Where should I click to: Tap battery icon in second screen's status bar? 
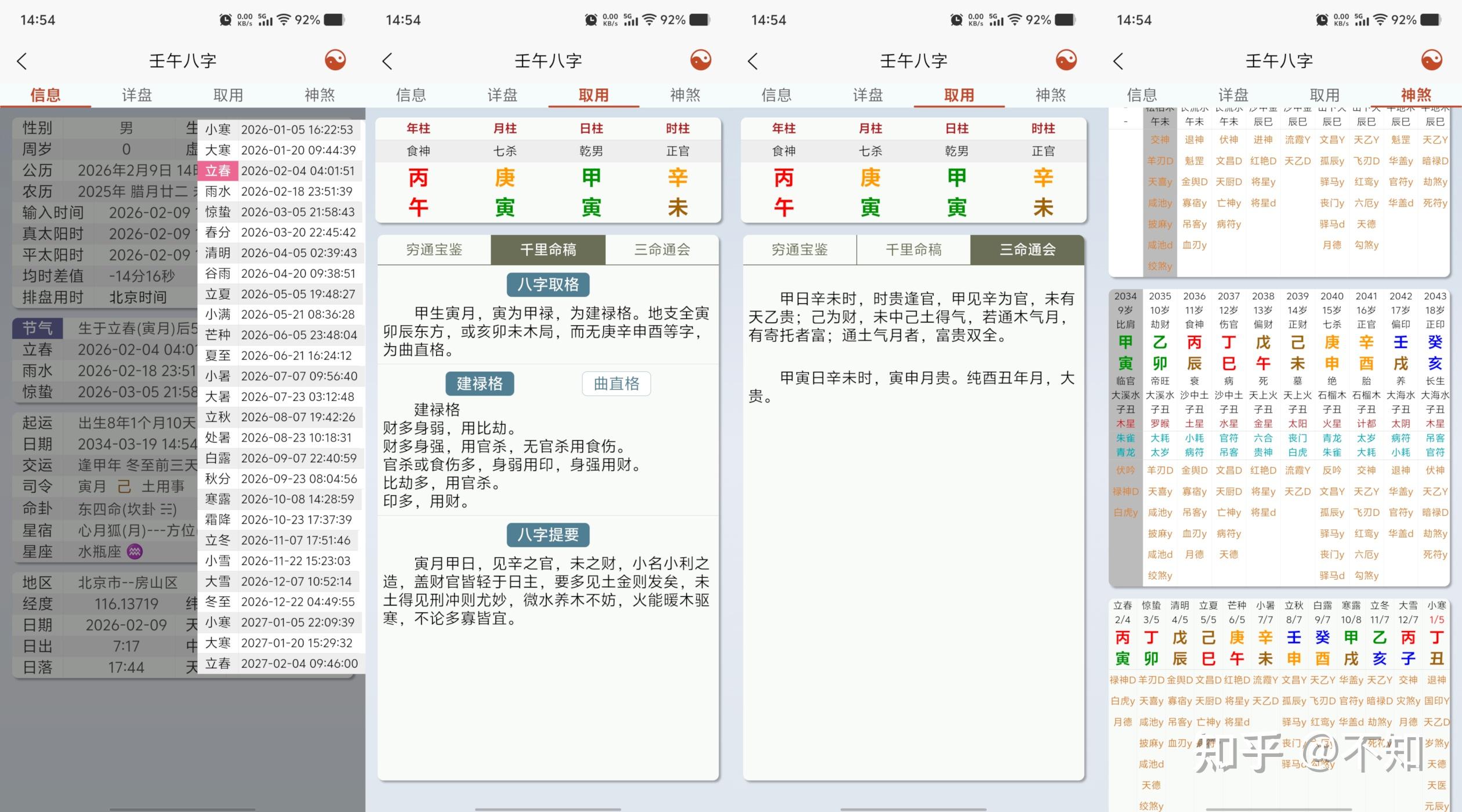[700, 20]
